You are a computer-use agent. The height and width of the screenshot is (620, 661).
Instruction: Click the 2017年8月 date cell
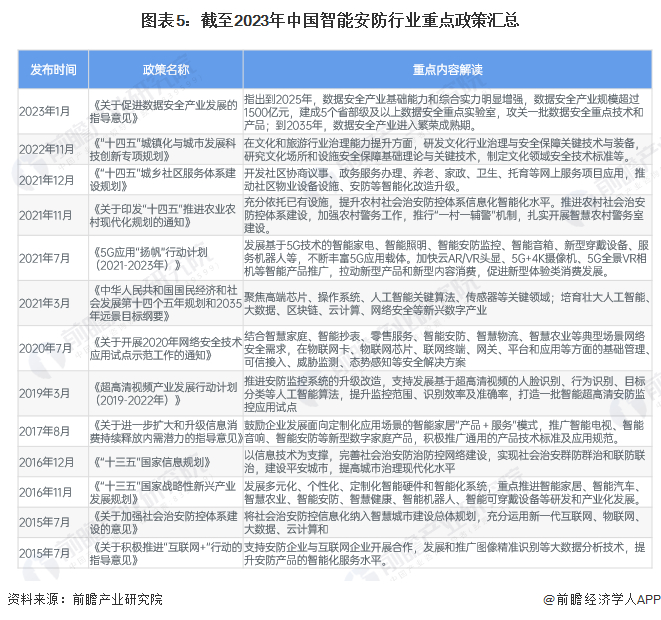tap(53, 431)
